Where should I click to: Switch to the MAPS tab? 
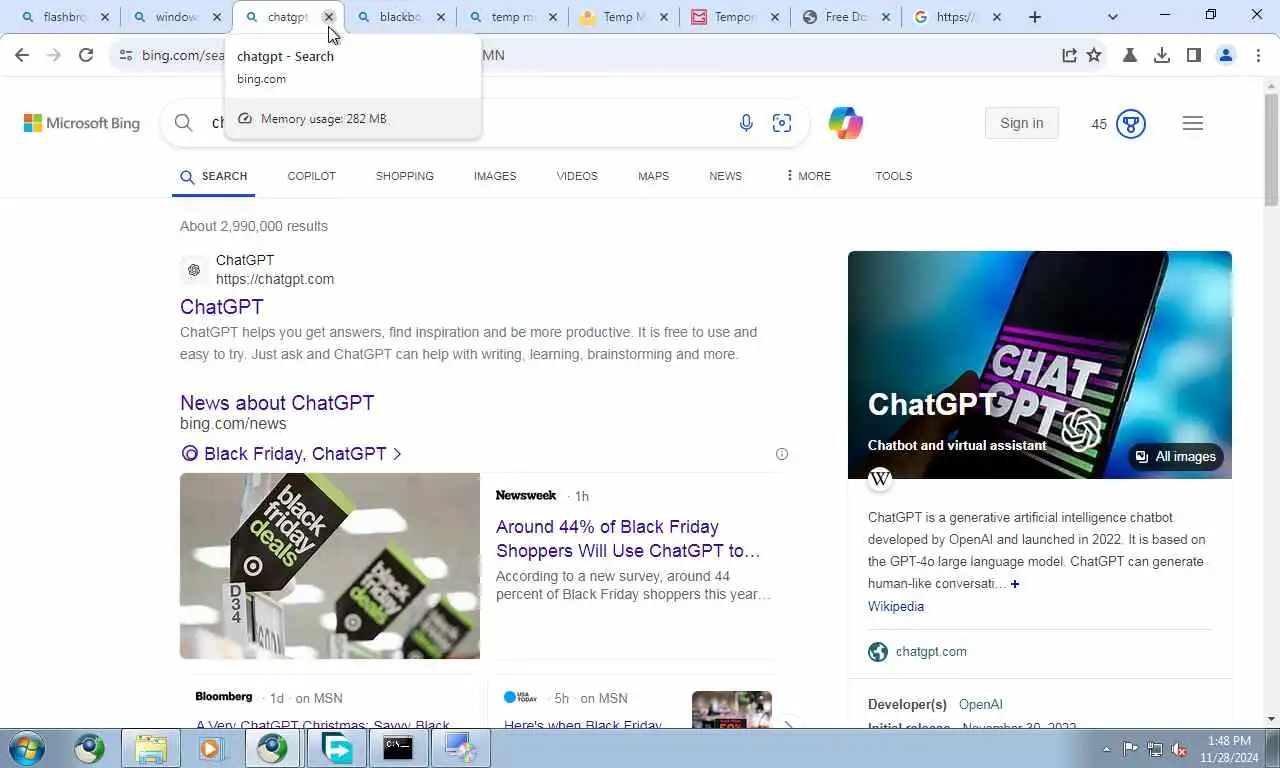click(x=653, y=176)
